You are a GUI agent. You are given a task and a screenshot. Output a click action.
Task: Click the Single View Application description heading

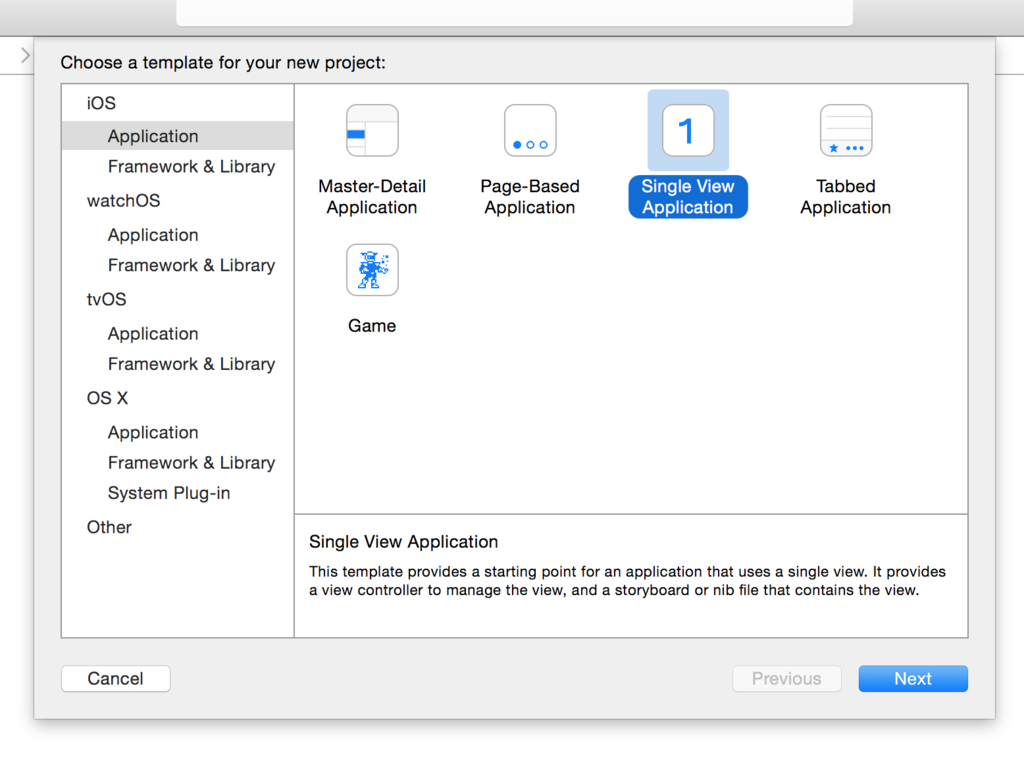(404, 541)
